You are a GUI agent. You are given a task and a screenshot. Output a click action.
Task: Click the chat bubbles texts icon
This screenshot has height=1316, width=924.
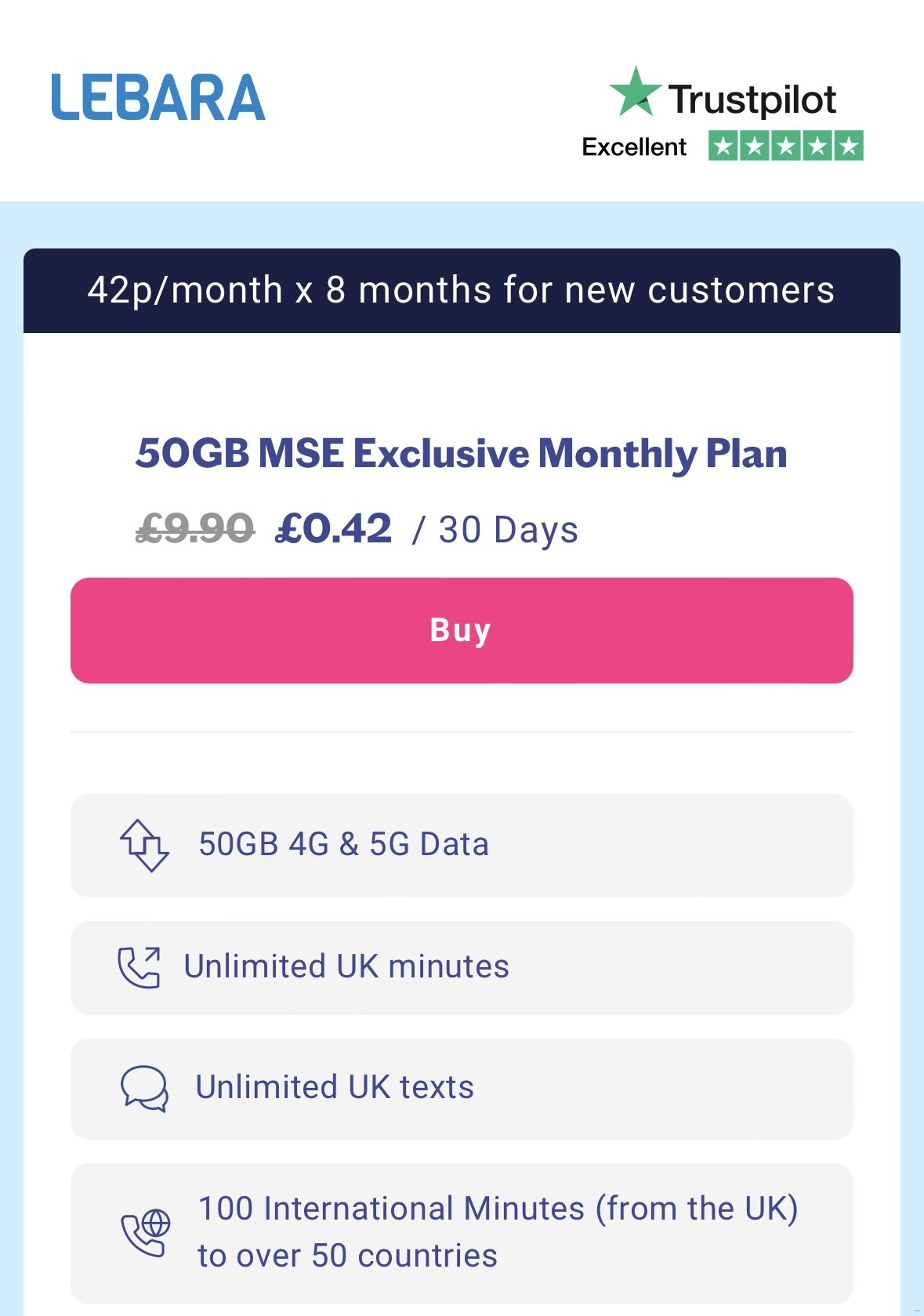coord(144,1088)
